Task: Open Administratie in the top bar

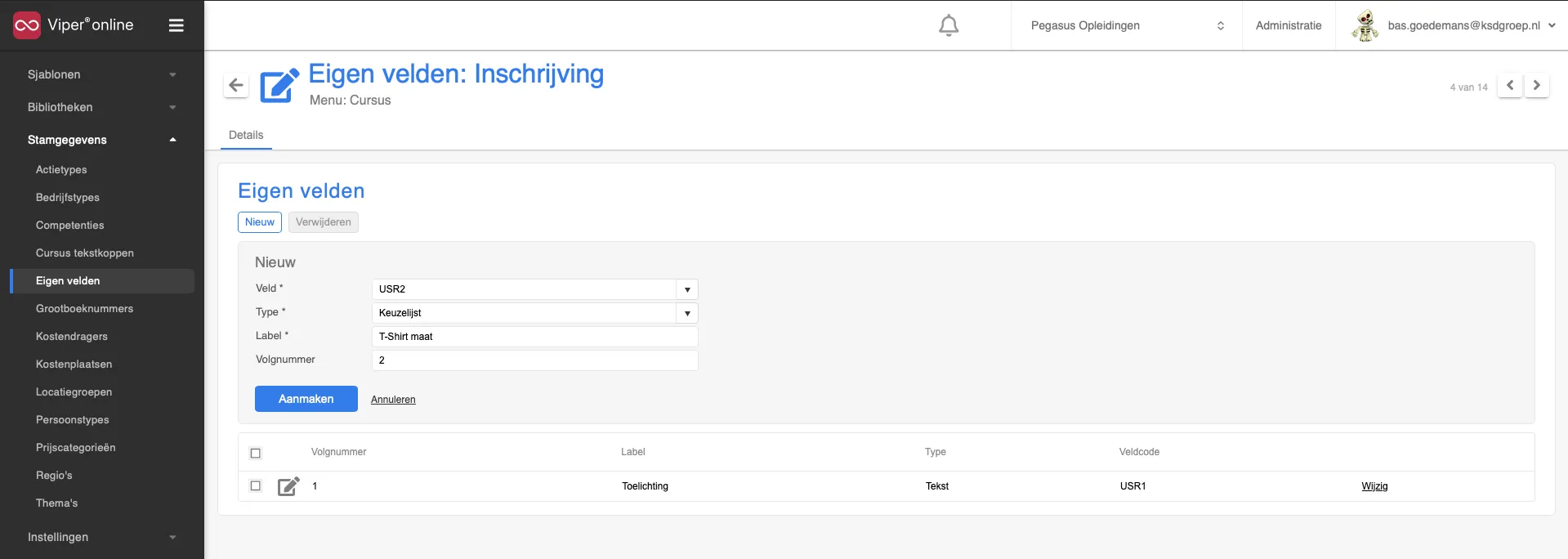Action: coord(1289,25)
